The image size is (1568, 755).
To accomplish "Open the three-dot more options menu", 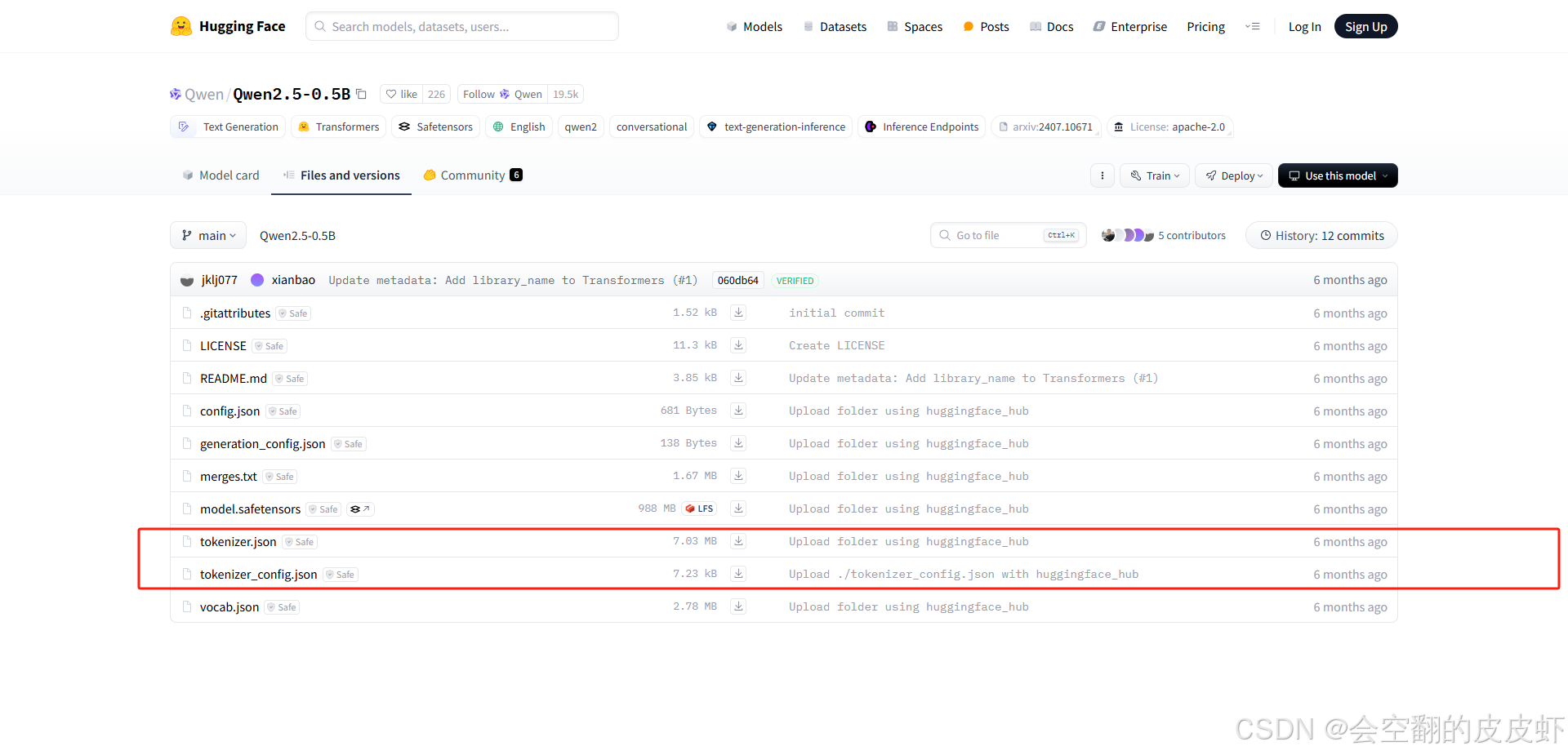I will click(1102, 175).
